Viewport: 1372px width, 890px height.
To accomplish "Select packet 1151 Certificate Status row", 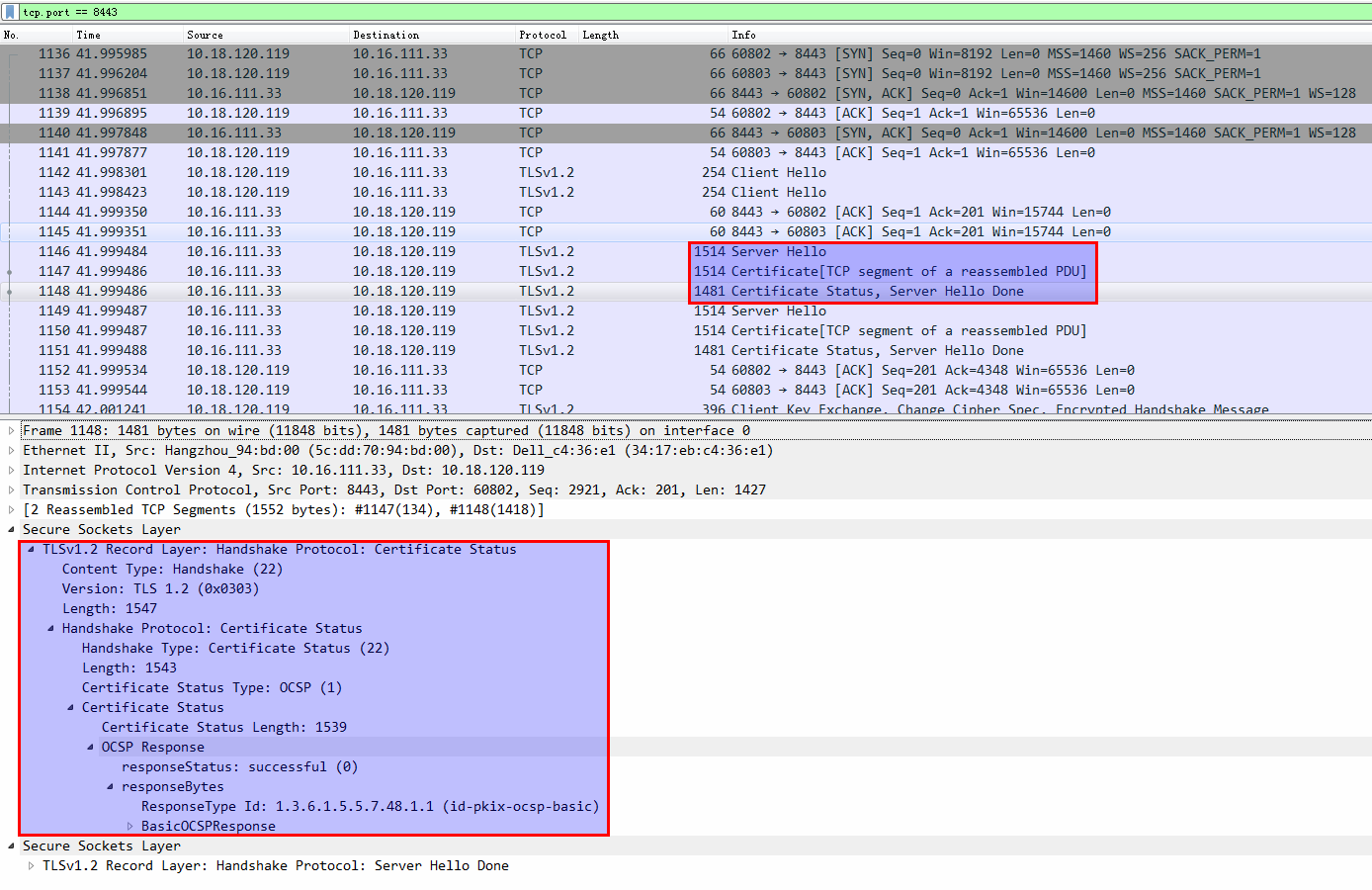I will pos(686,350).
